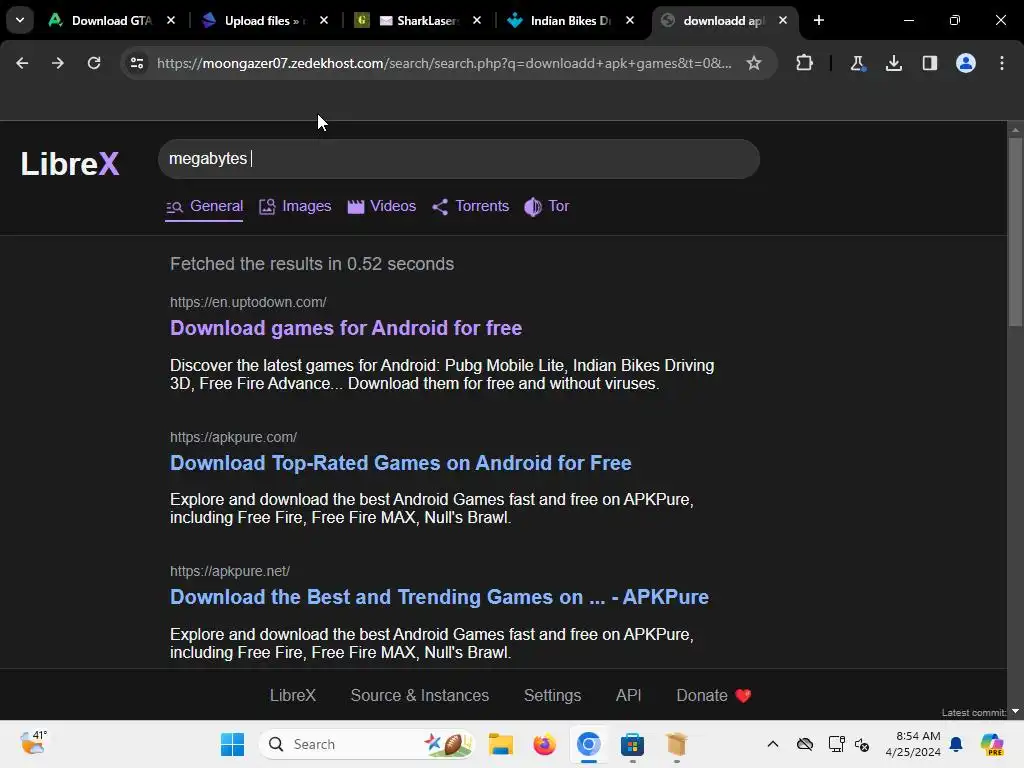
Task: Click Fetched the results in 0.52 seconds
Action: coord(312,264)
